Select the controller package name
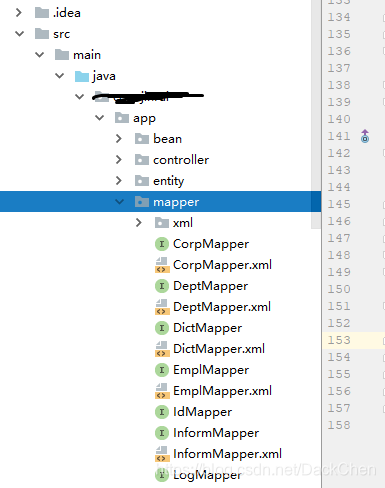The width and height of the screenshot is (385, 488). [181, 160]
